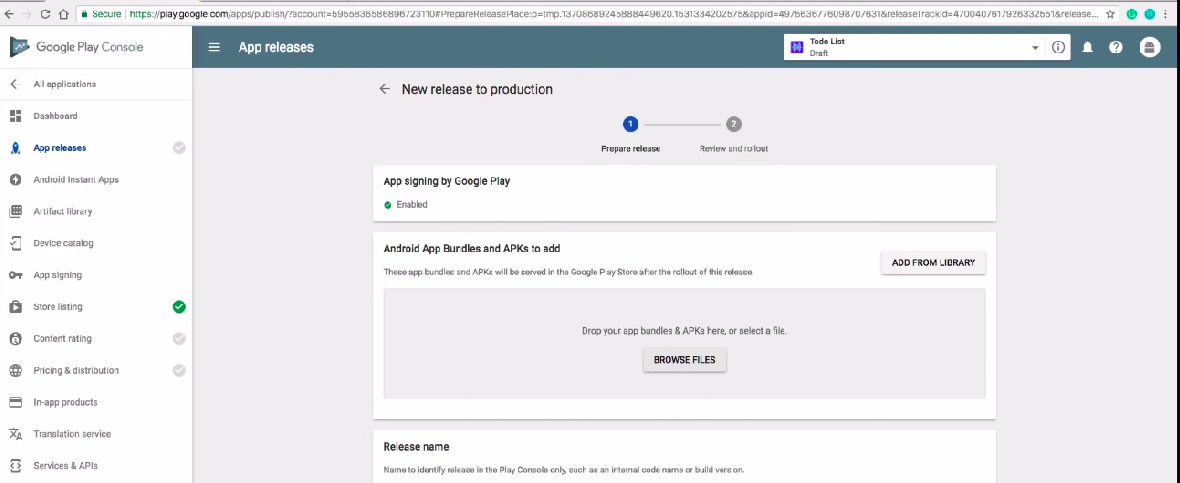Click the App releases status checkmark

coord(179,148)
